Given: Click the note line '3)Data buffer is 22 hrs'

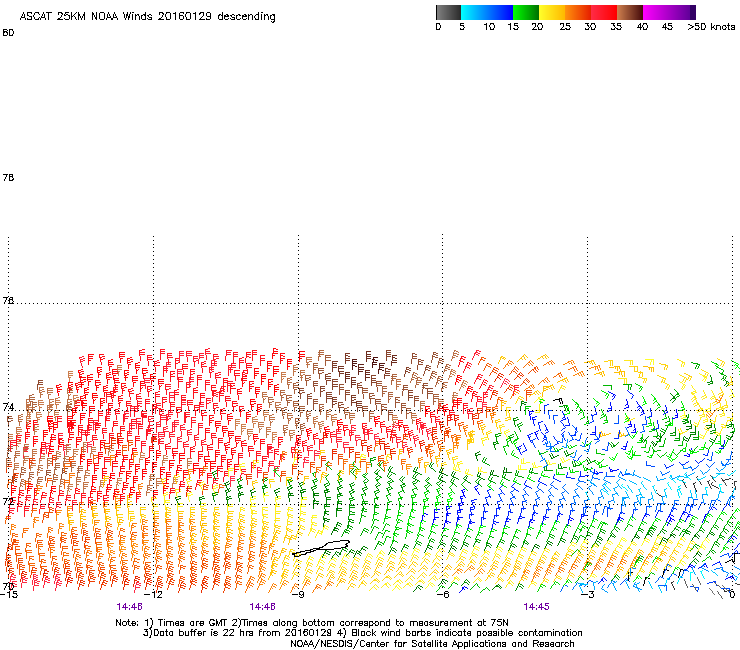Looking at the screenshot, I should pos(362,633).
